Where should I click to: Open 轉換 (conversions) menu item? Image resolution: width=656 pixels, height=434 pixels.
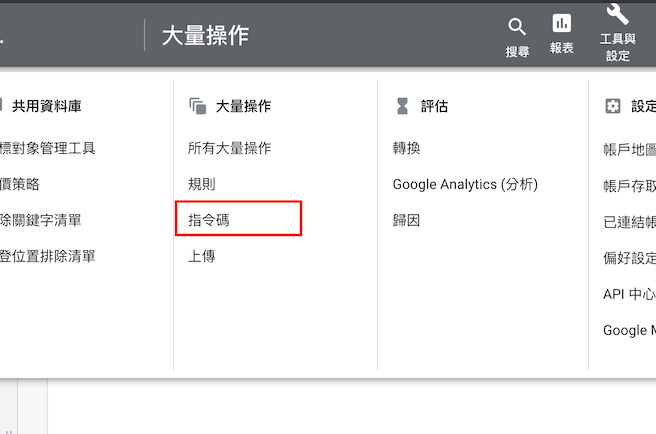click(406, 148)
